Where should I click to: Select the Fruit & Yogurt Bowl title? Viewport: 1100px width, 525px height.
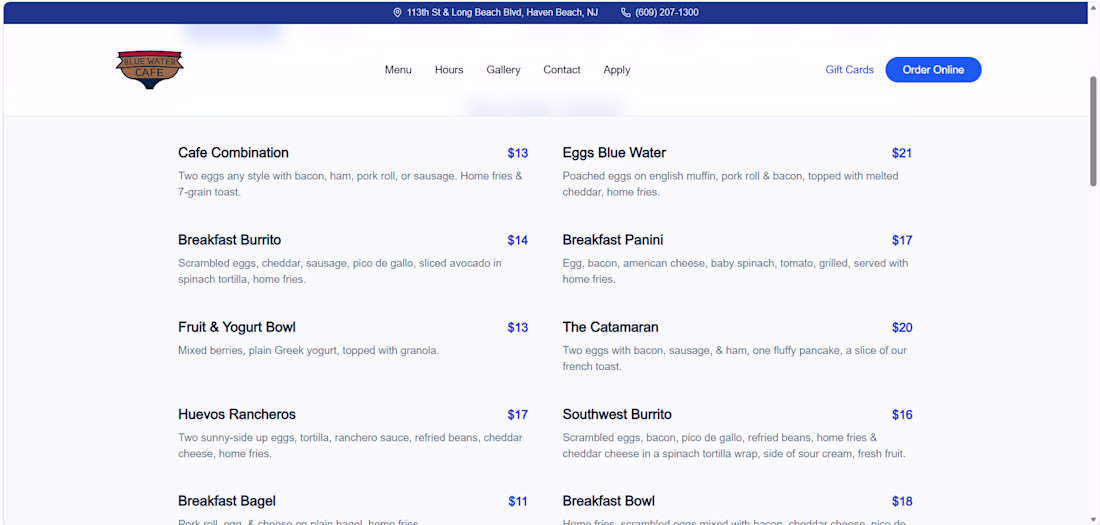236,327
